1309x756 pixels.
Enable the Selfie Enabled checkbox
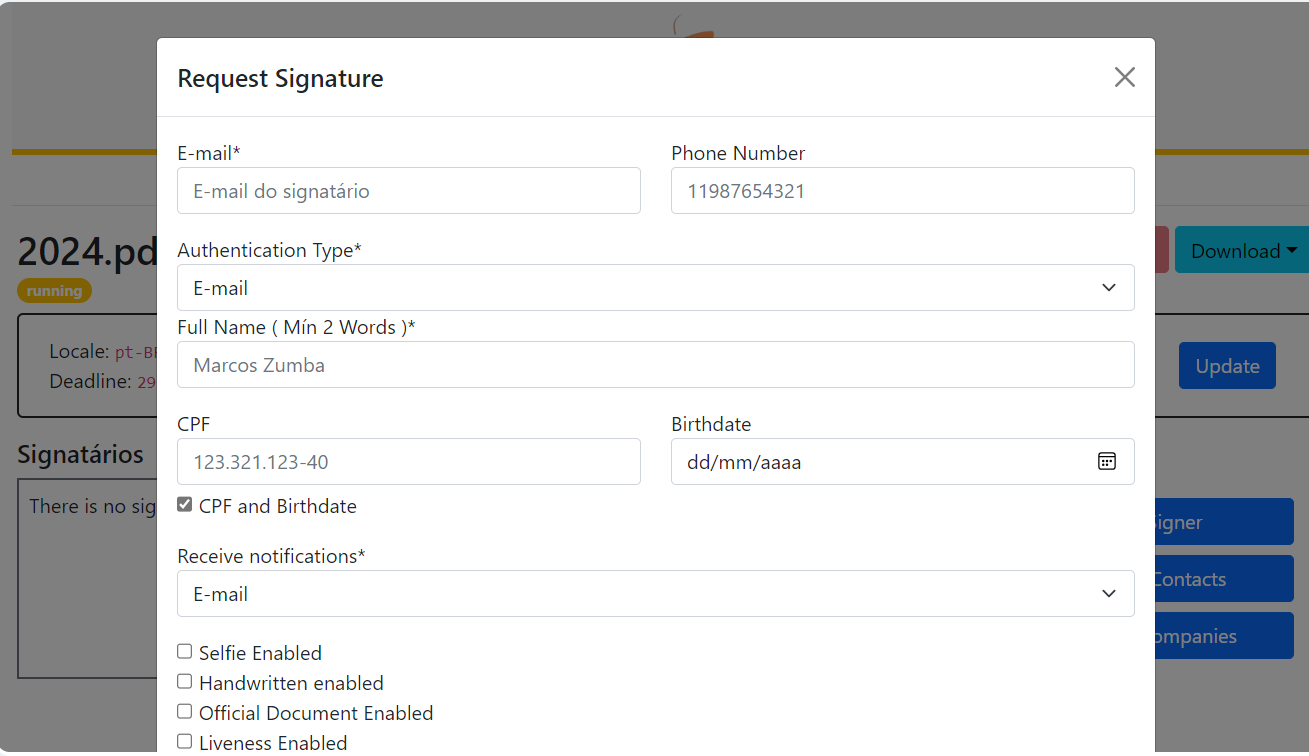coord(185,652)
